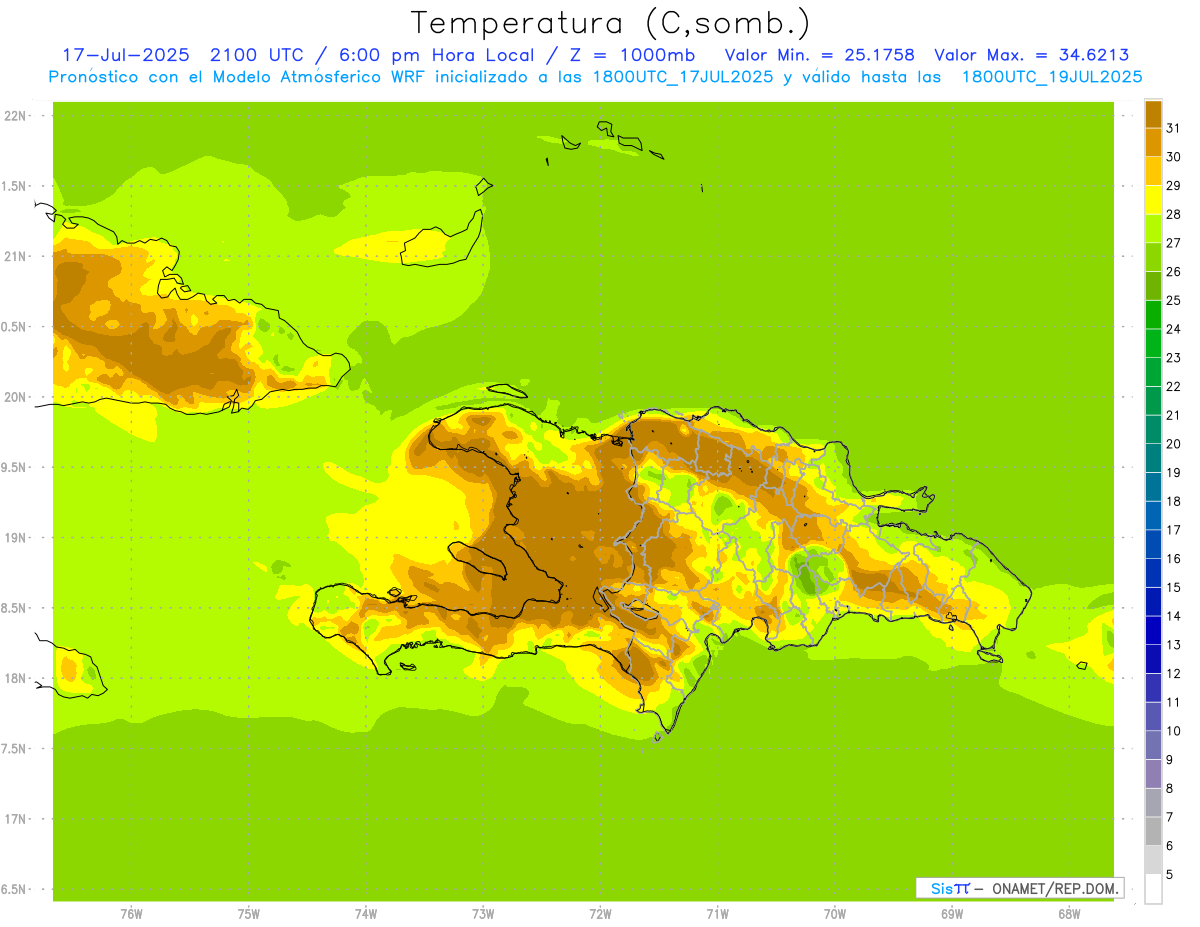
Task: Click the "22N" latitude axis label
Action: (15, 115)
